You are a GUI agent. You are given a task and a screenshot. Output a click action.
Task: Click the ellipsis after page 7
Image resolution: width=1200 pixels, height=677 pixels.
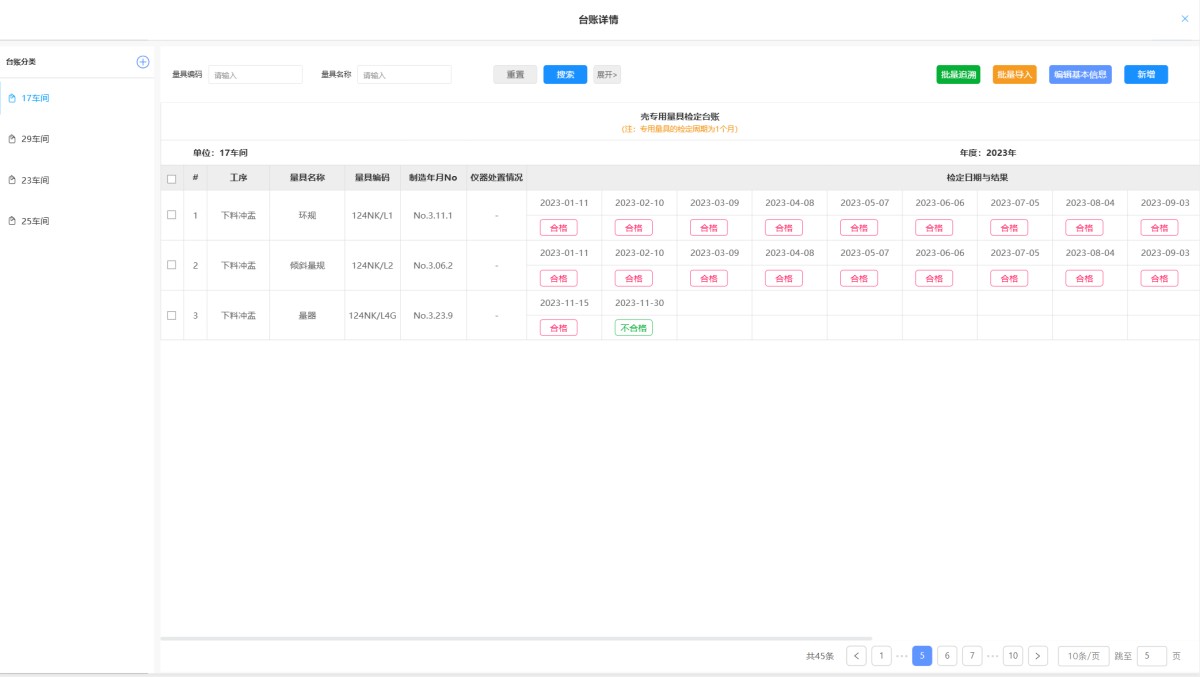point(992,656)
